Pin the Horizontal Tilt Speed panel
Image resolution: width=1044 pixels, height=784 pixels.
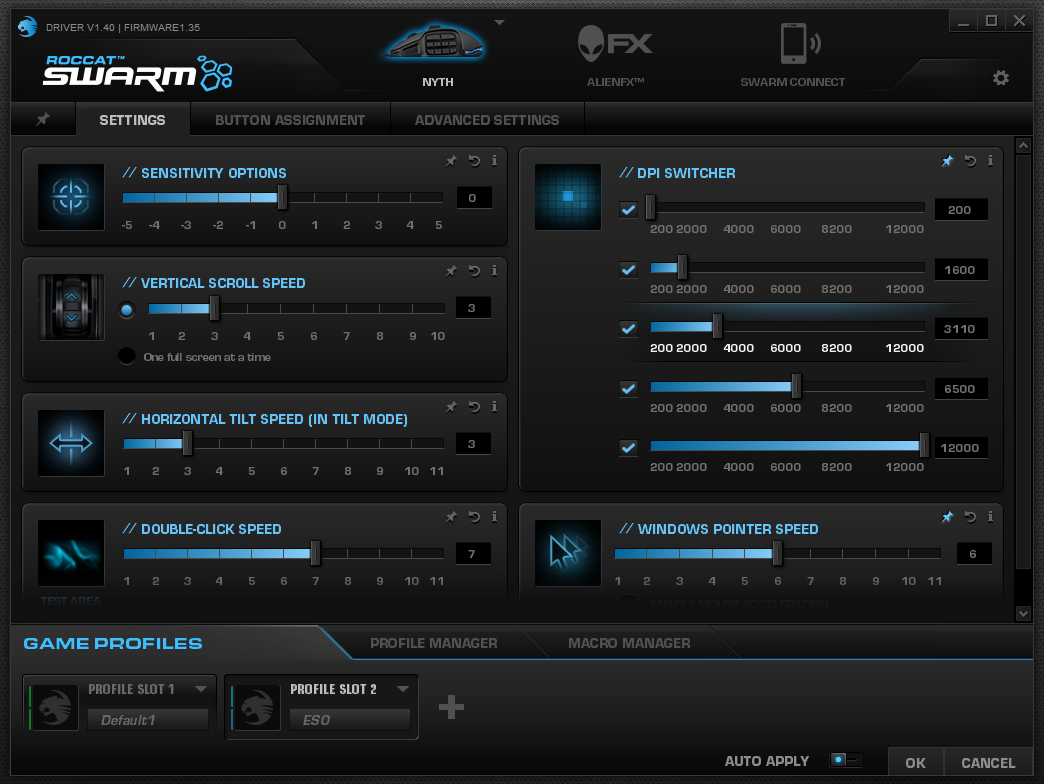[x=451, y=406]
